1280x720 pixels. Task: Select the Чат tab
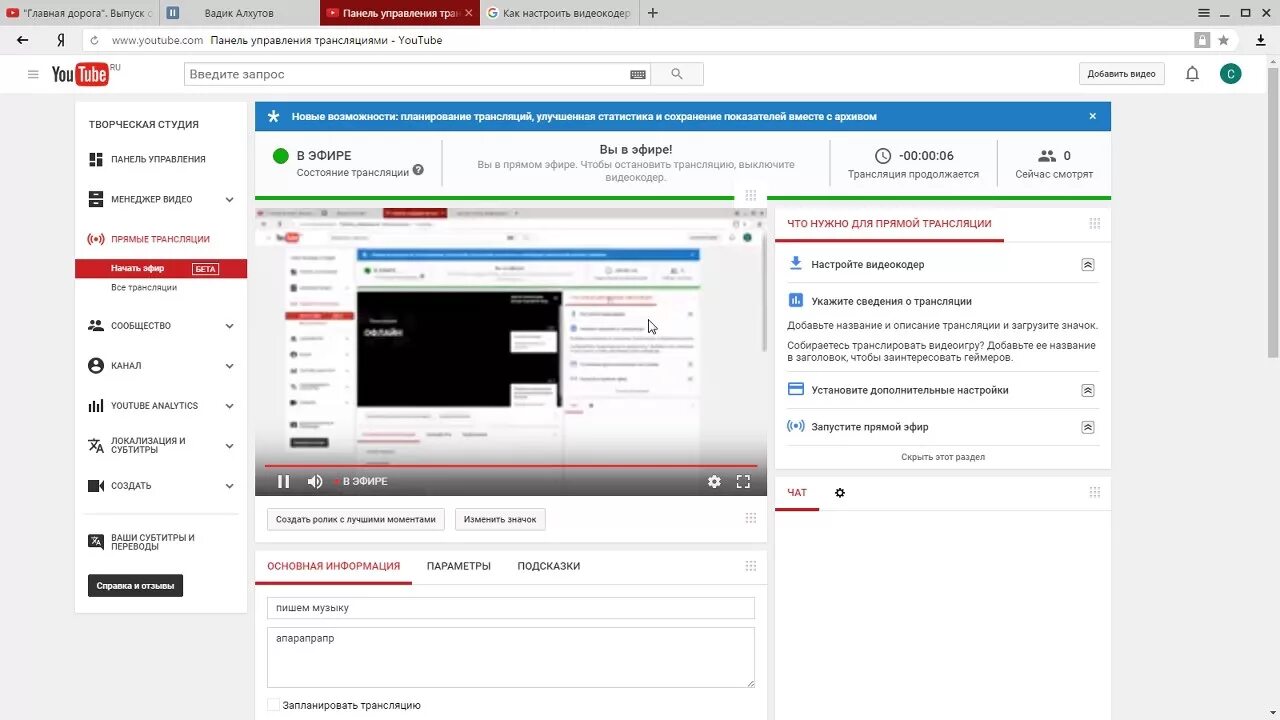click(797, 493)
